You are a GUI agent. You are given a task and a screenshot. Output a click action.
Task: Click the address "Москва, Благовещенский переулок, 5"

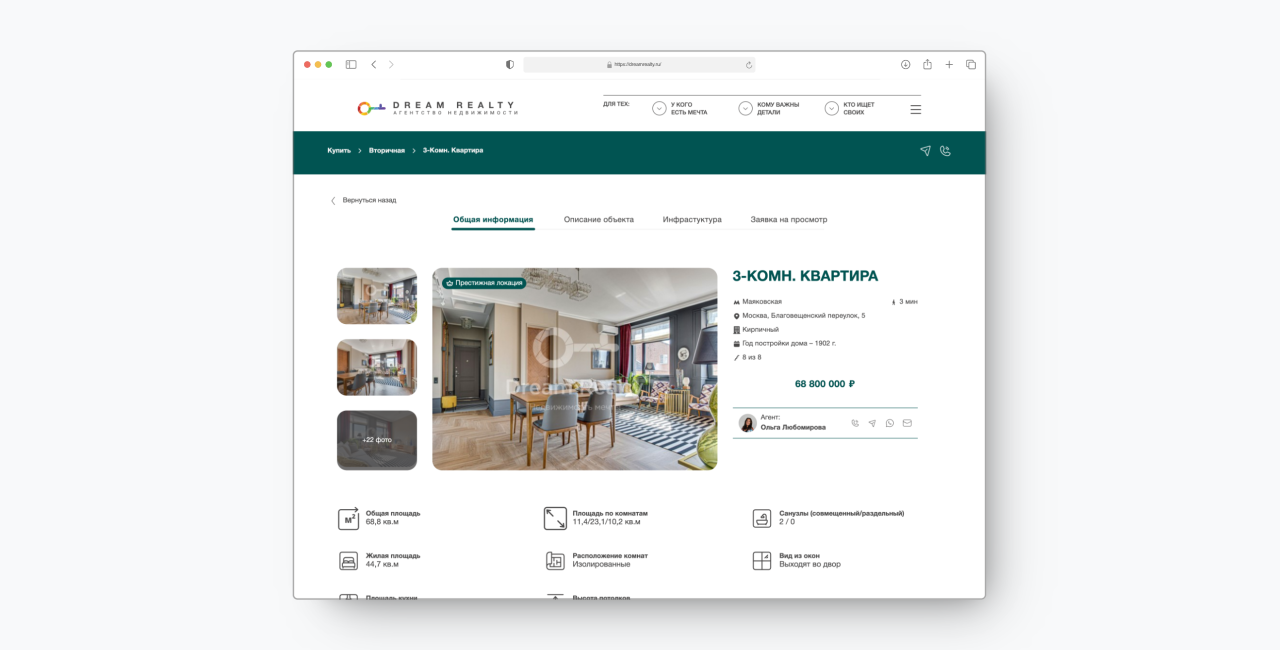coord(804,316)
